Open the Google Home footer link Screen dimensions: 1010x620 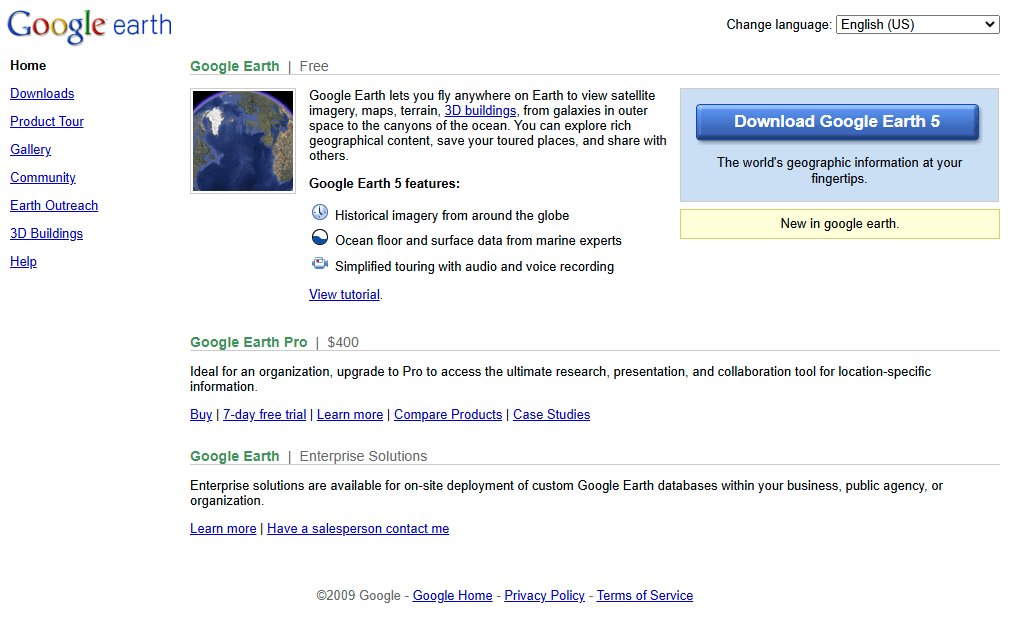(x=452, y=596)
